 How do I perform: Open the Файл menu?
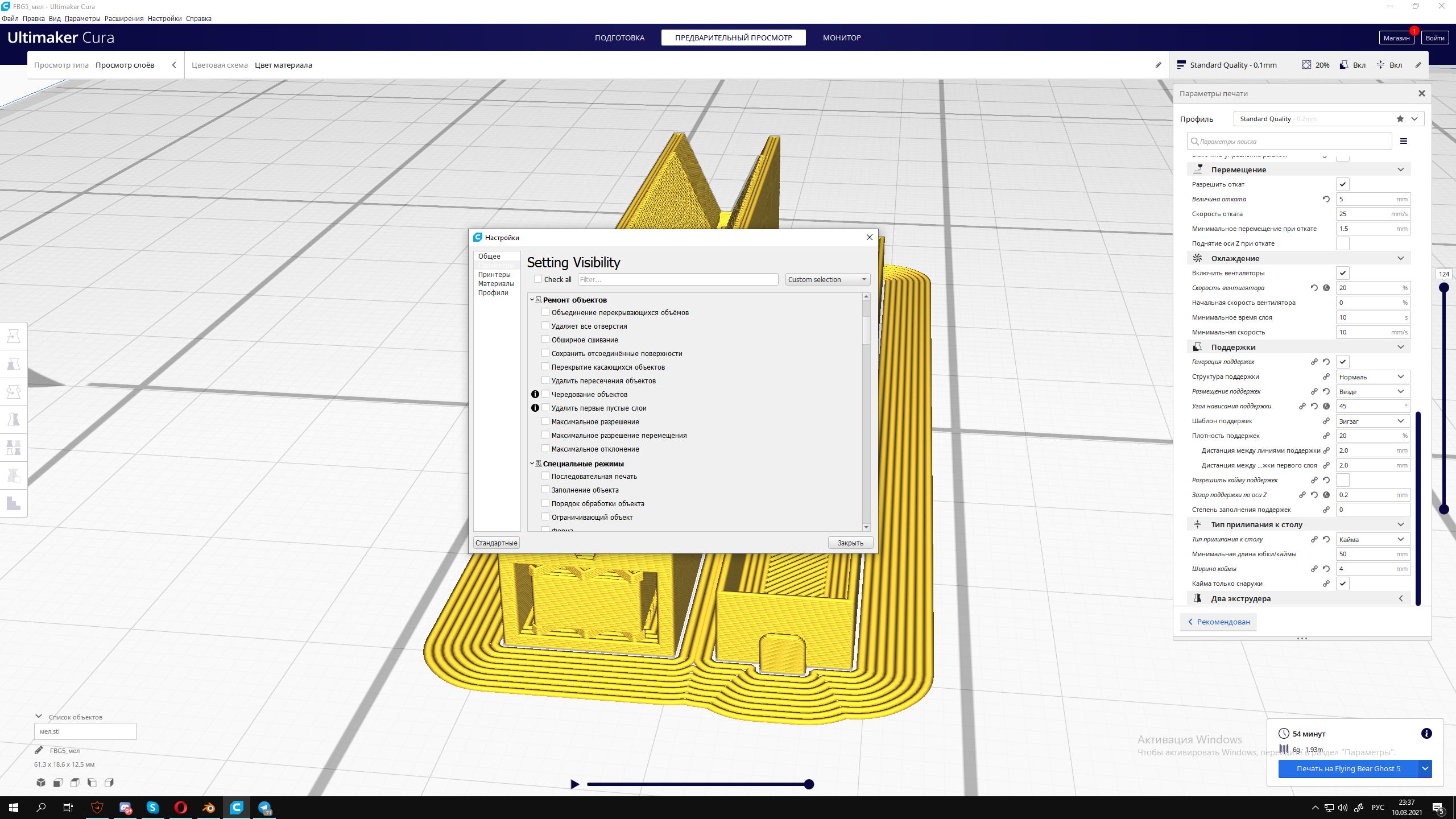pyautogui.click(x=10, y=18)
